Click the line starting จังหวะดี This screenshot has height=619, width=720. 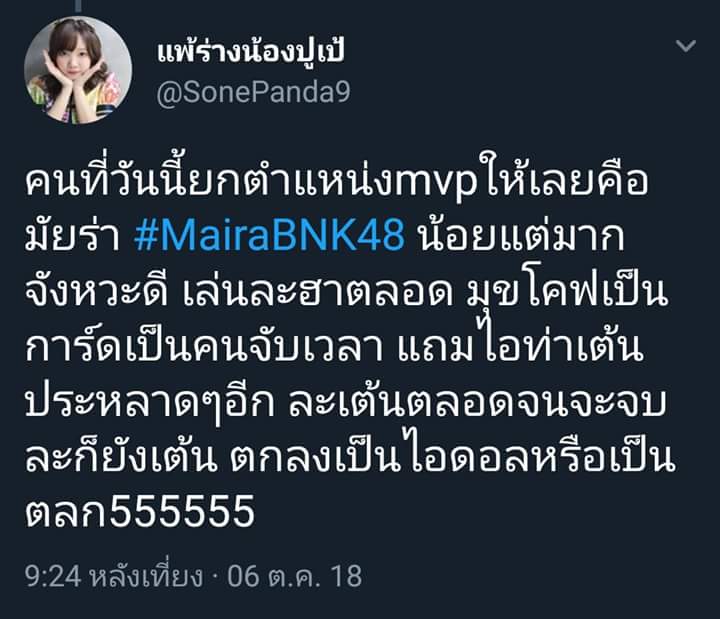pos(346,292)
